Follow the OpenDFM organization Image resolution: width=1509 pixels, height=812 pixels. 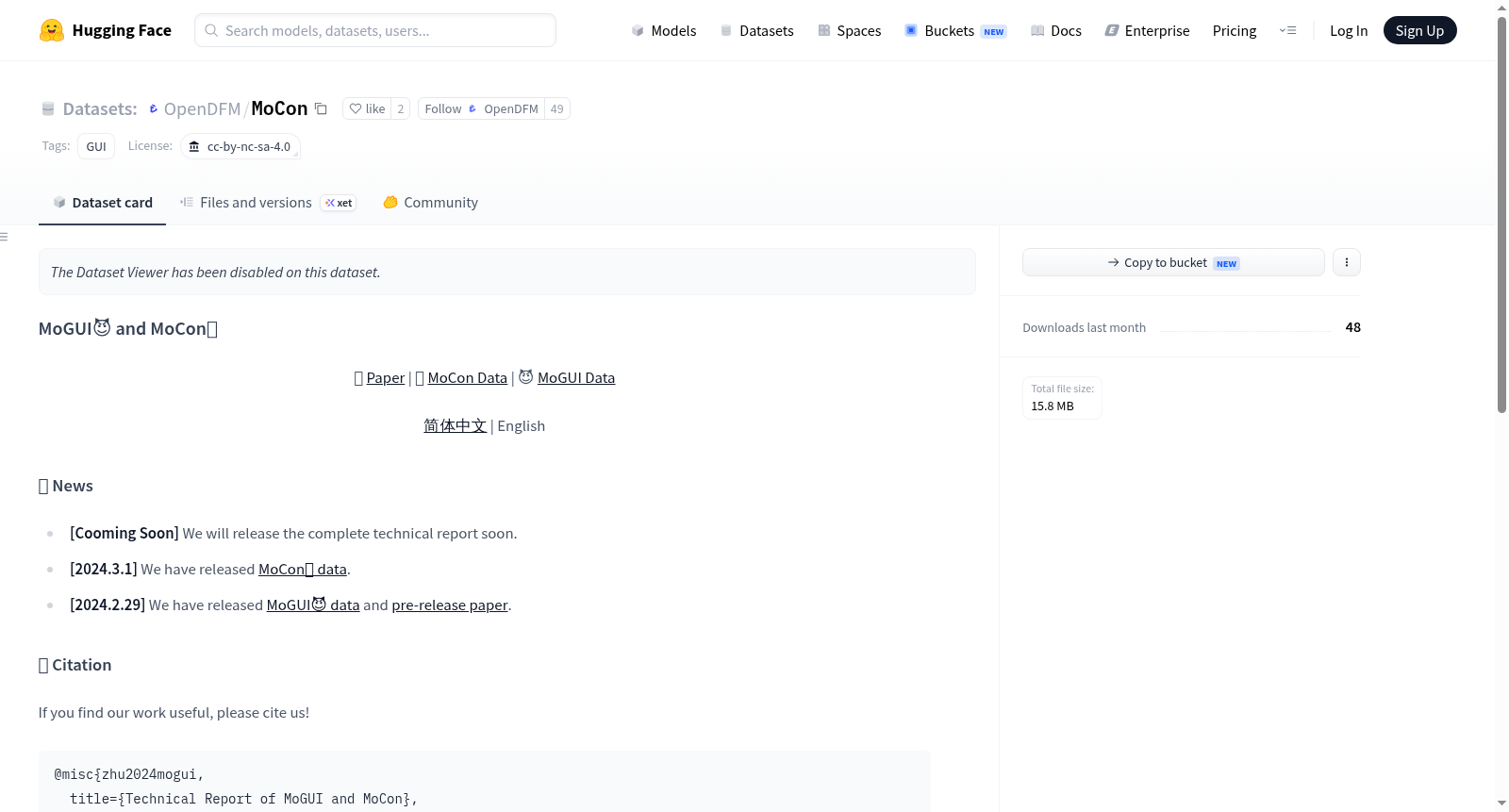pyautogui.click(x=481, y=108)
